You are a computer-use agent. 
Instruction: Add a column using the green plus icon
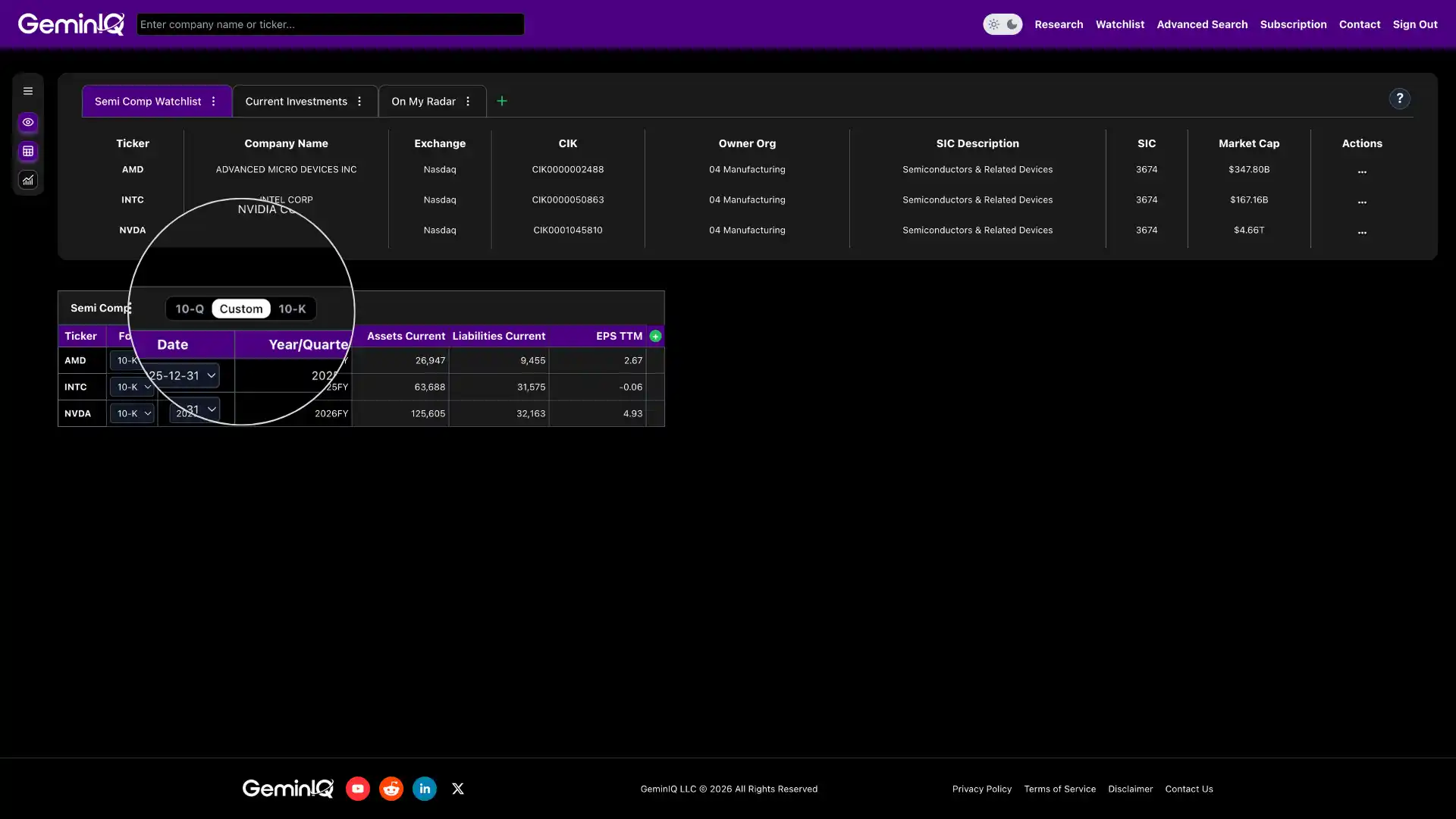[655, 336]
